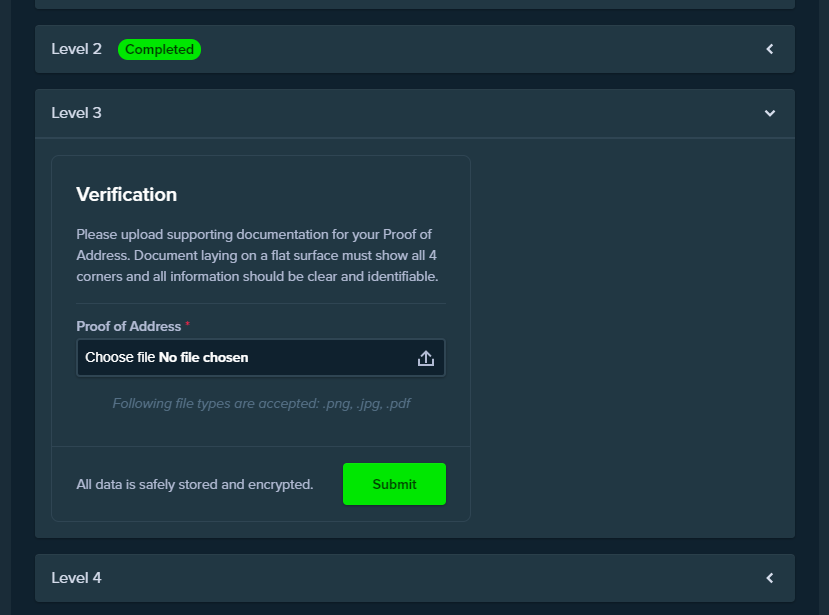
Task: Collapse Level 3 with the down chevron
Action: point(770,113)
